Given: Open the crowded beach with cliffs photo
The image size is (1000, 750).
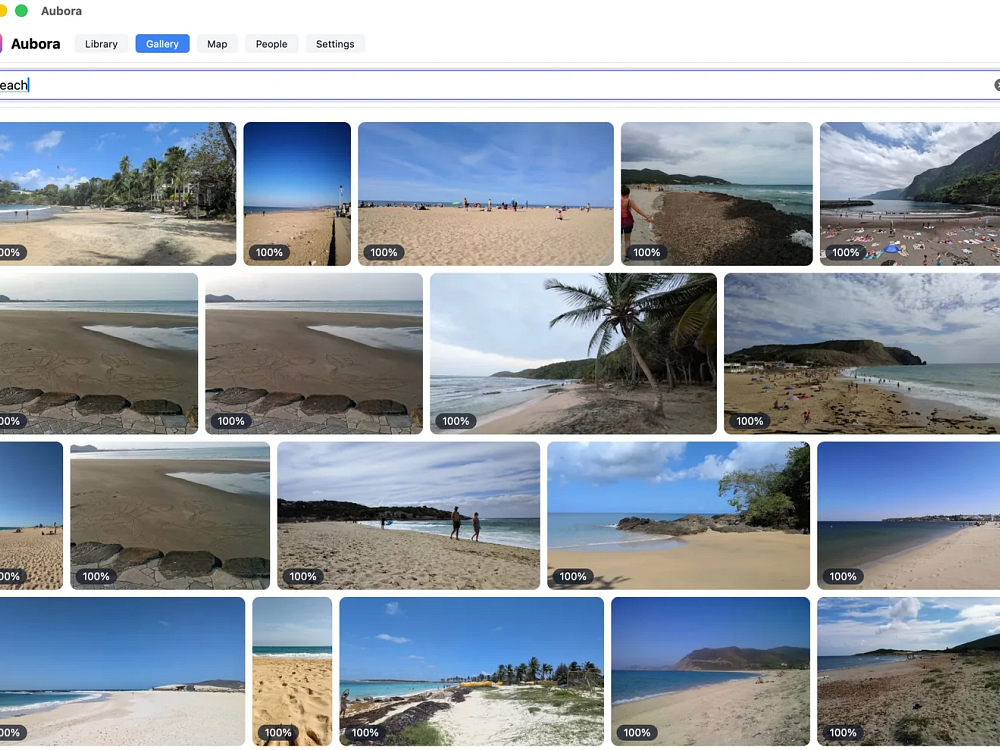Looking at the screenshot, I should tap(909, 194).
